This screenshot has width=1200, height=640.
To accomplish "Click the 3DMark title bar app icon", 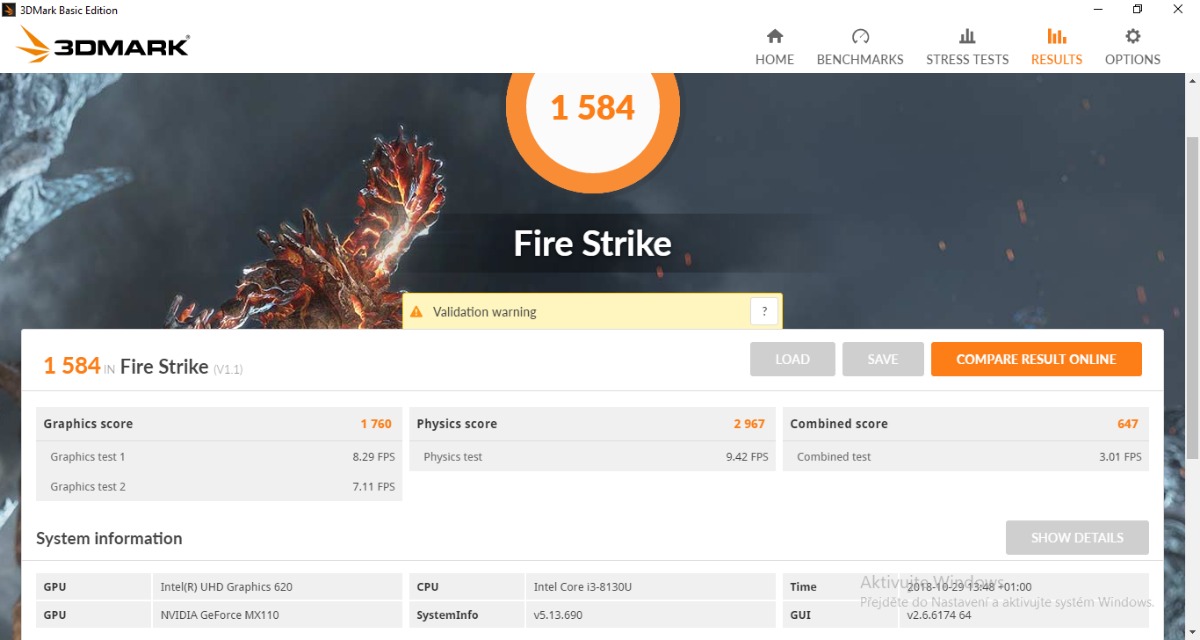I will pyautogui.click(x=10, y=10).
